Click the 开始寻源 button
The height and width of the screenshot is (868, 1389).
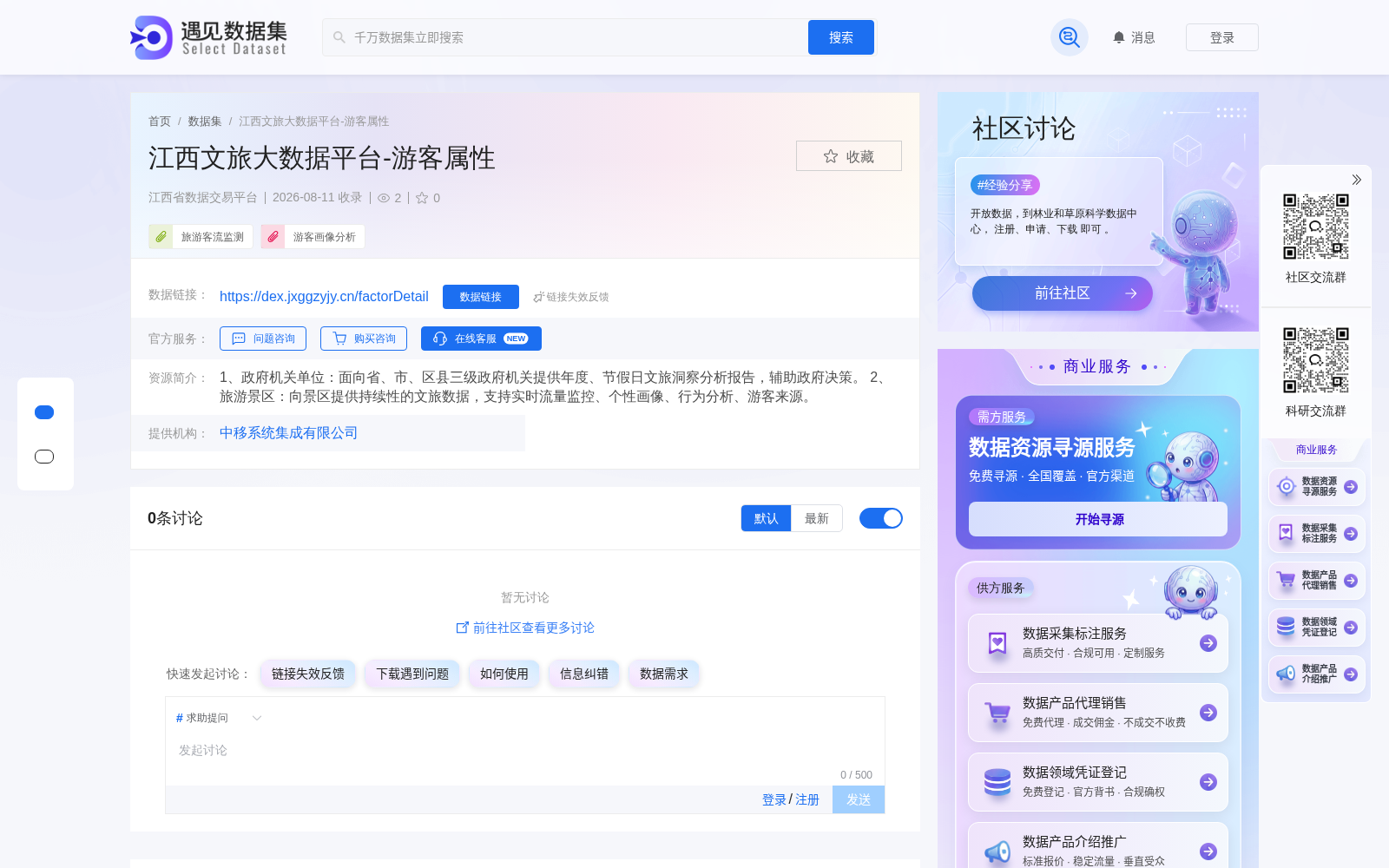[1098, 519]
